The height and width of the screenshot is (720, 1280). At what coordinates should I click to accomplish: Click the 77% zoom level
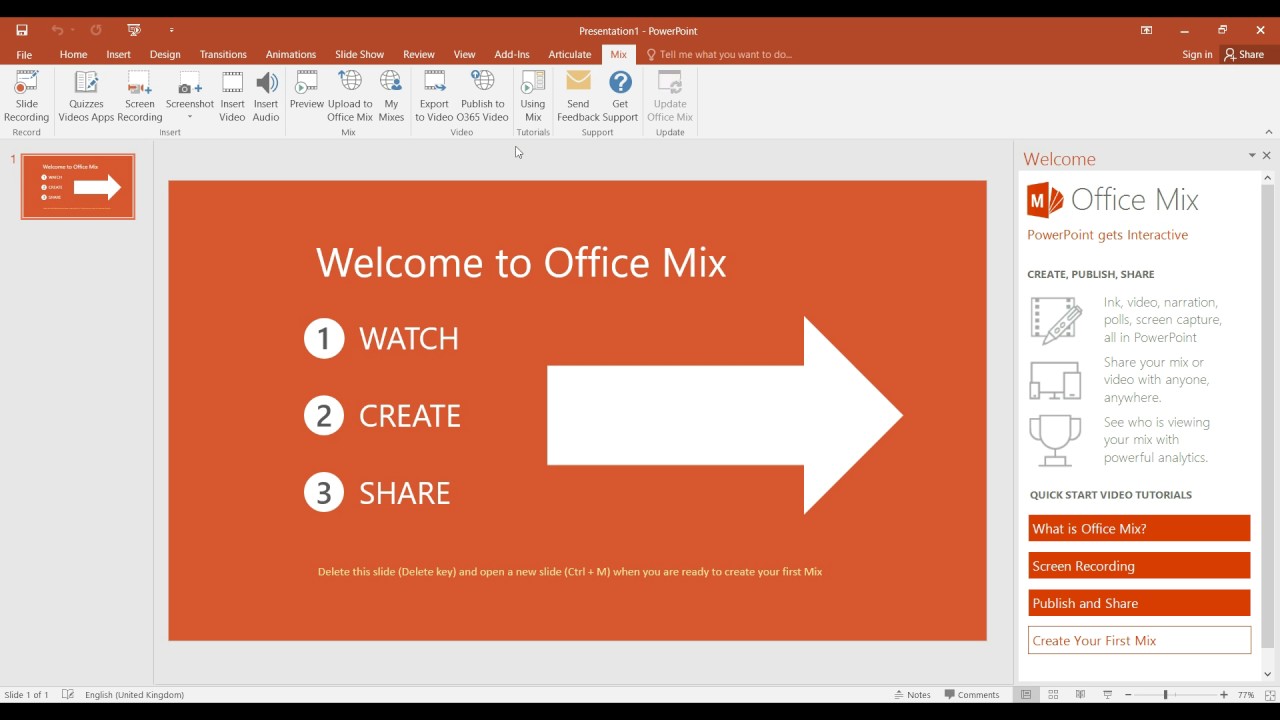coord(1246,695)
